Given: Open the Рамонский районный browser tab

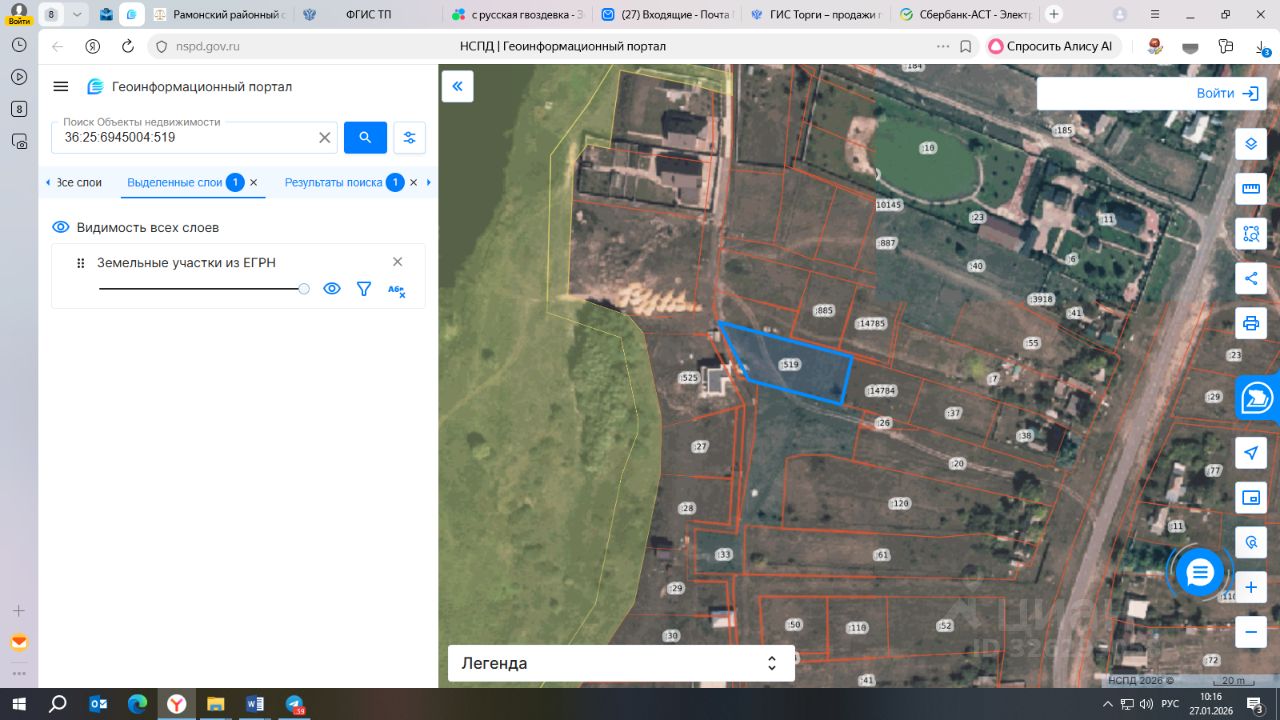Looking at the screenshot, I should (217, 15).
